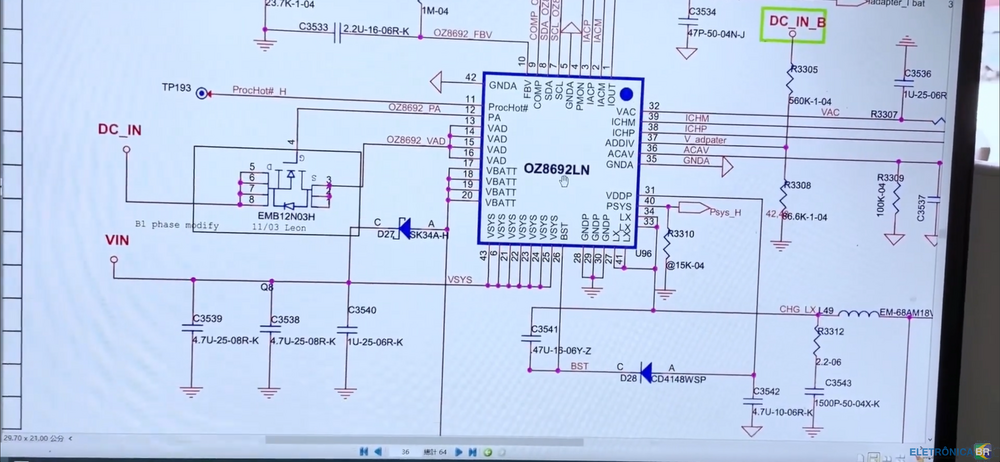The height and width of the screenshot is (462, 1000).
Task: Click the EMB12N03H MOSFET symbol
Action: [287, 184]
